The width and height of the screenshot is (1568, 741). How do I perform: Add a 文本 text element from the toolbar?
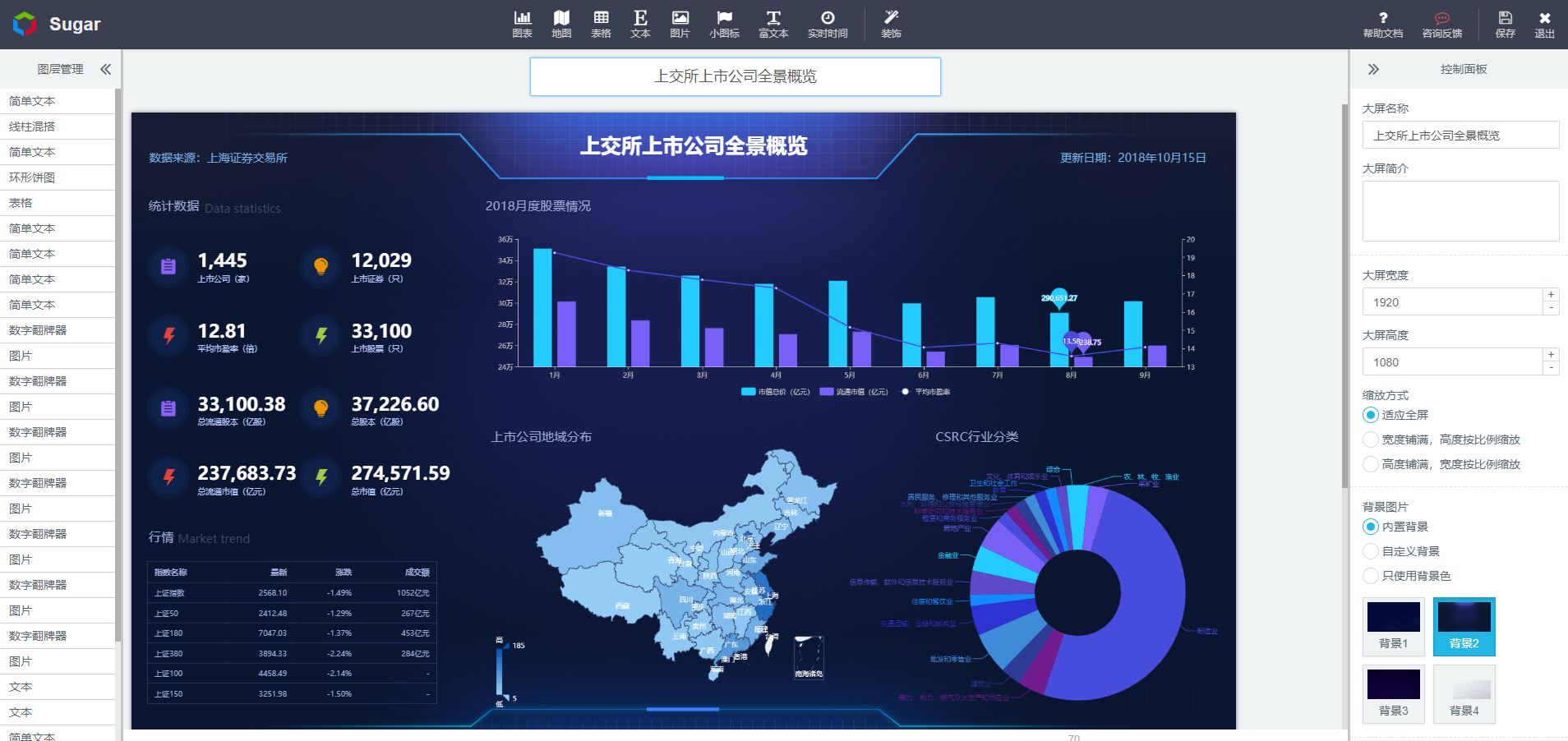coord(640,25)
